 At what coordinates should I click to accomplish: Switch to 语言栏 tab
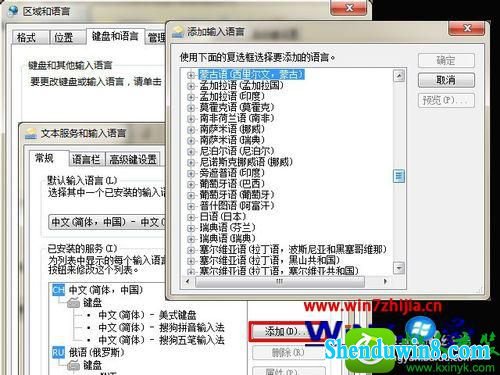coord(86,159)
